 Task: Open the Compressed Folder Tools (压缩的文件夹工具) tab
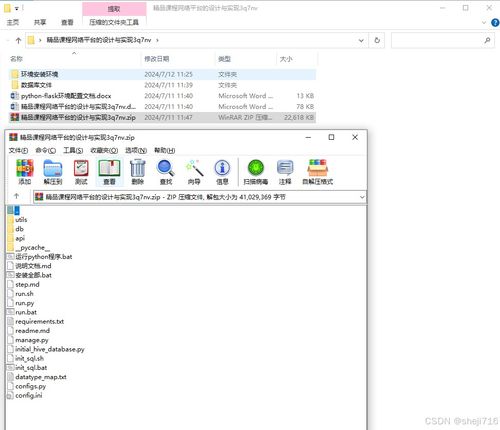[114, 22]
